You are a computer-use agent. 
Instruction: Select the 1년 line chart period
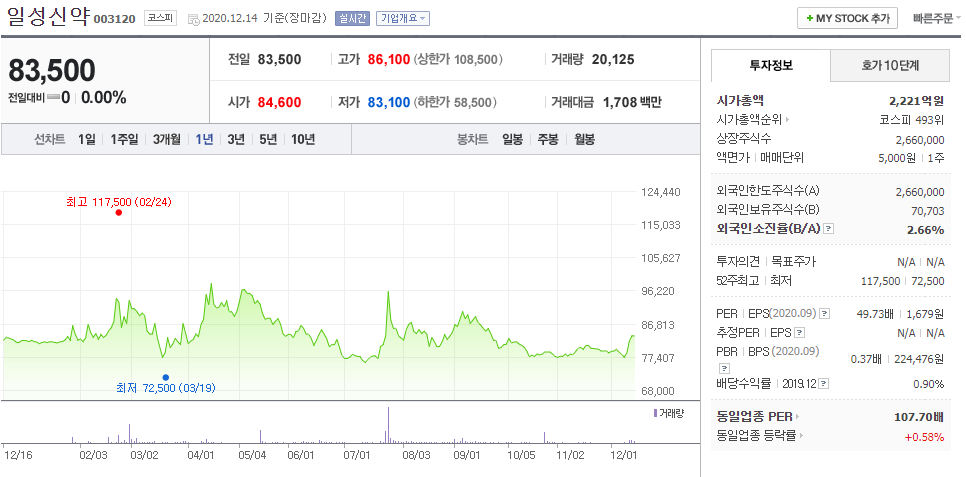click(x=204, y=139)
